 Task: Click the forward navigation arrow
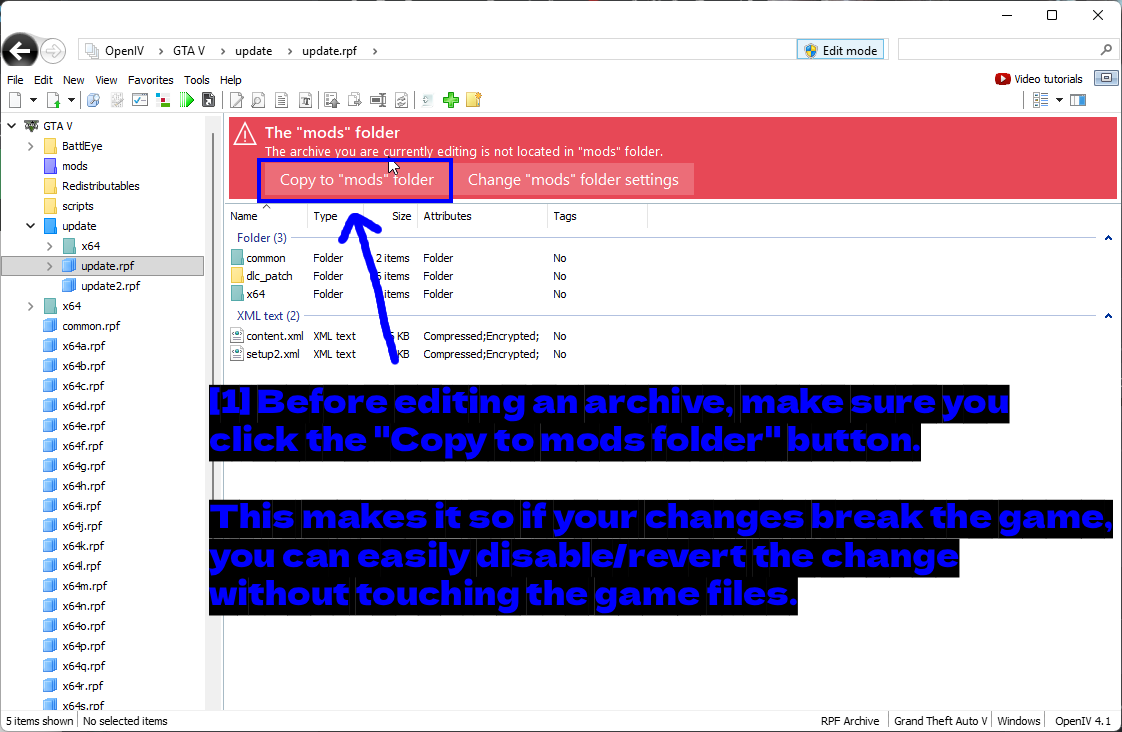[x=53, y=51]
